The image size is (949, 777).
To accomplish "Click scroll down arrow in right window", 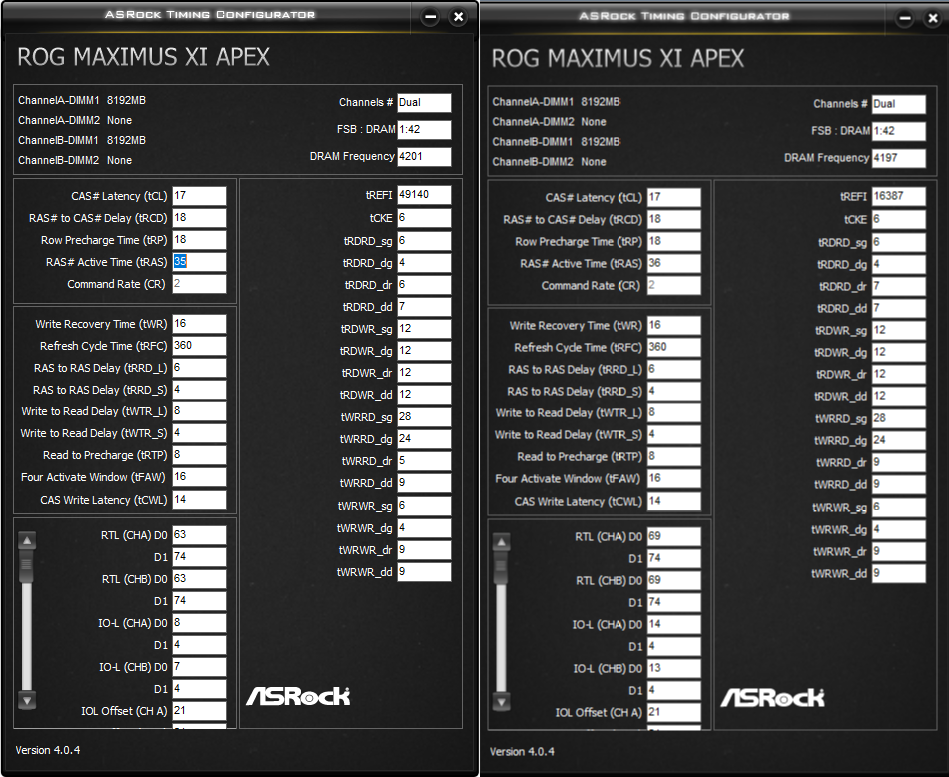I will pyautogui.click(x=501, y=702).
